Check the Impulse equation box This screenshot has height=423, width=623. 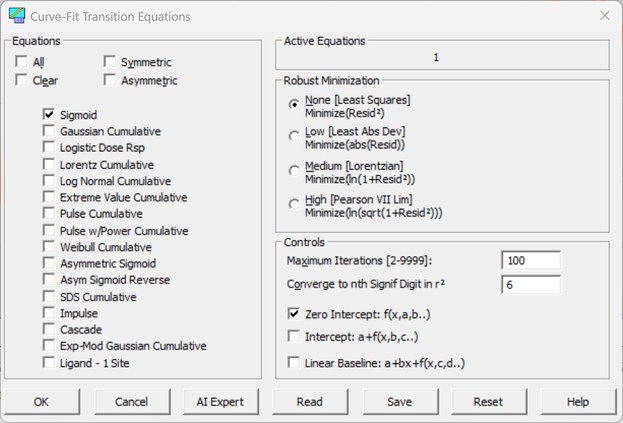[48, 313]
